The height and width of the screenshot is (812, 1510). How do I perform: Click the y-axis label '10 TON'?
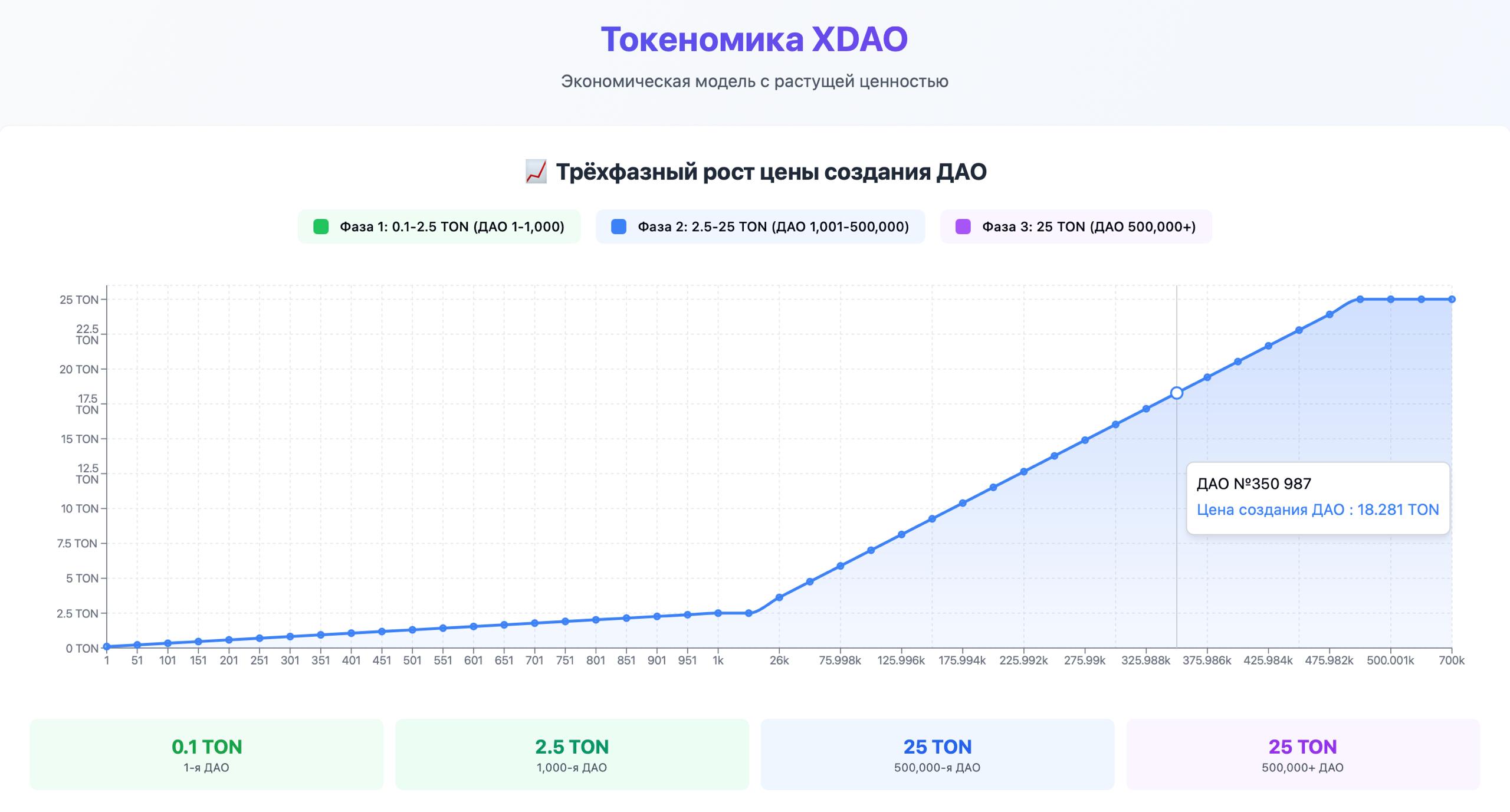point(80,508)
